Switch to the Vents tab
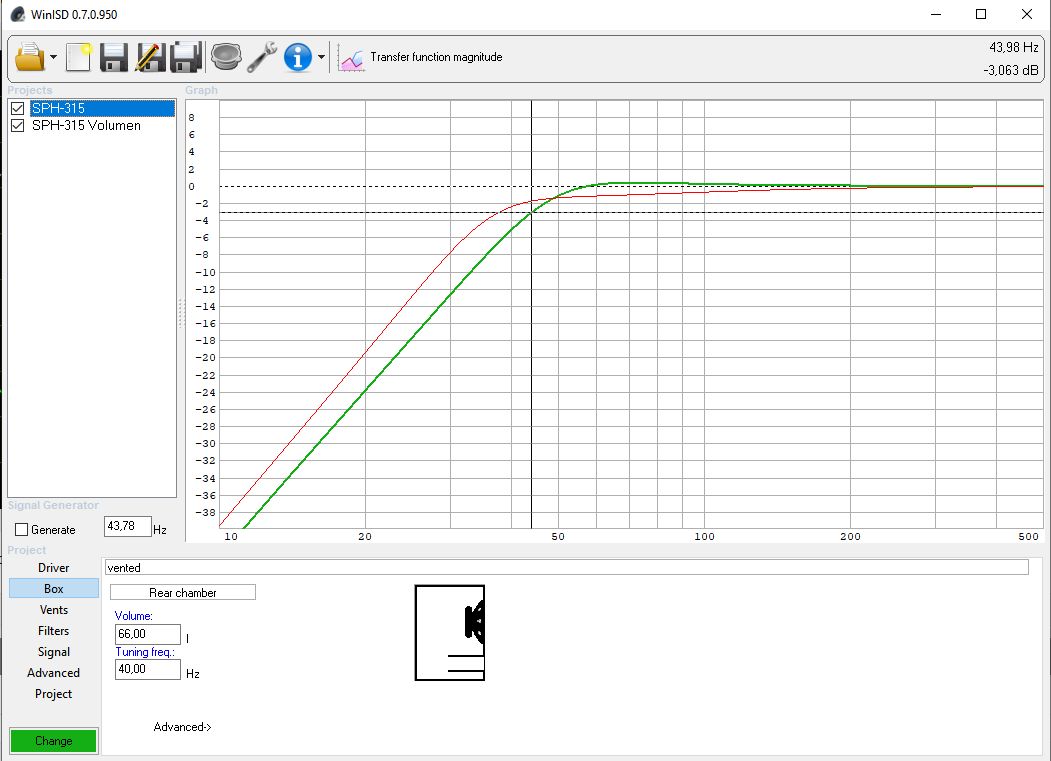This screenshot has width=1051, height=761. coord(54,610)
